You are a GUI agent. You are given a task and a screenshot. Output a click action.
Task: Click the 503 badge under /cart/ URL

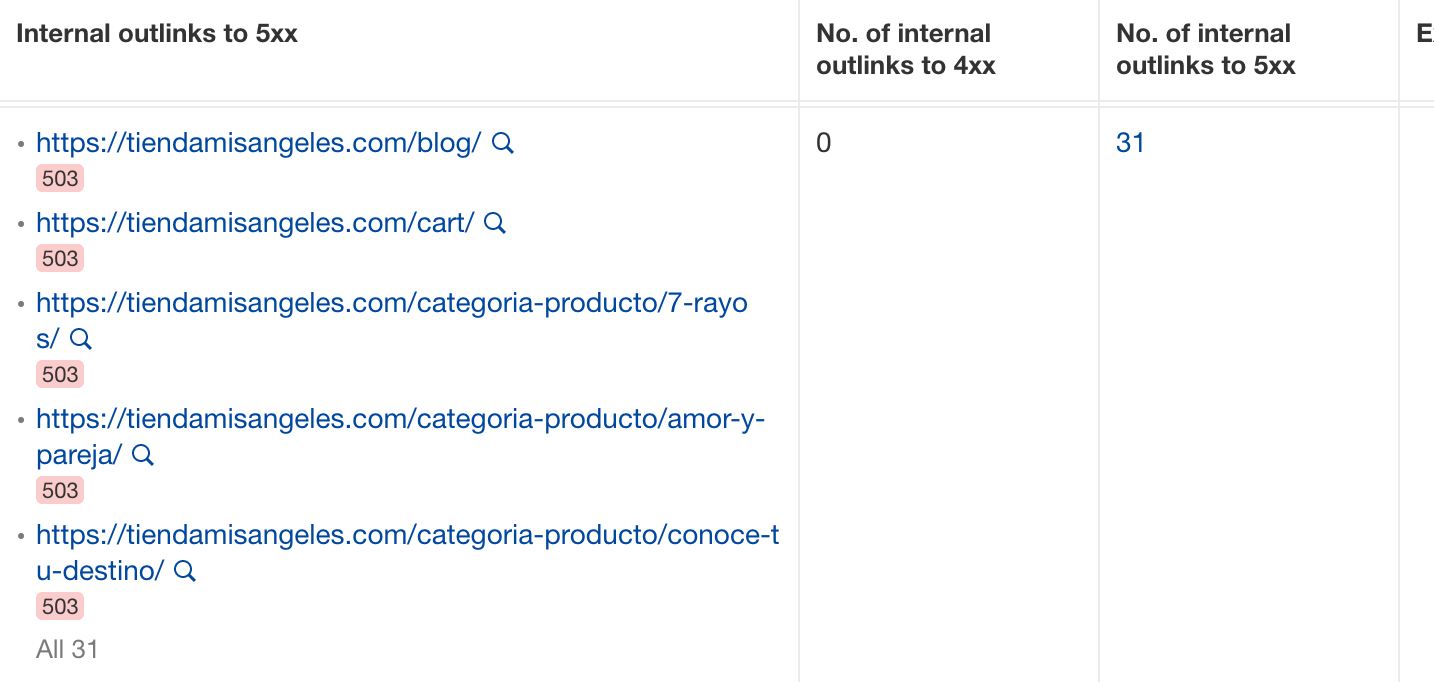click(60, 259)
